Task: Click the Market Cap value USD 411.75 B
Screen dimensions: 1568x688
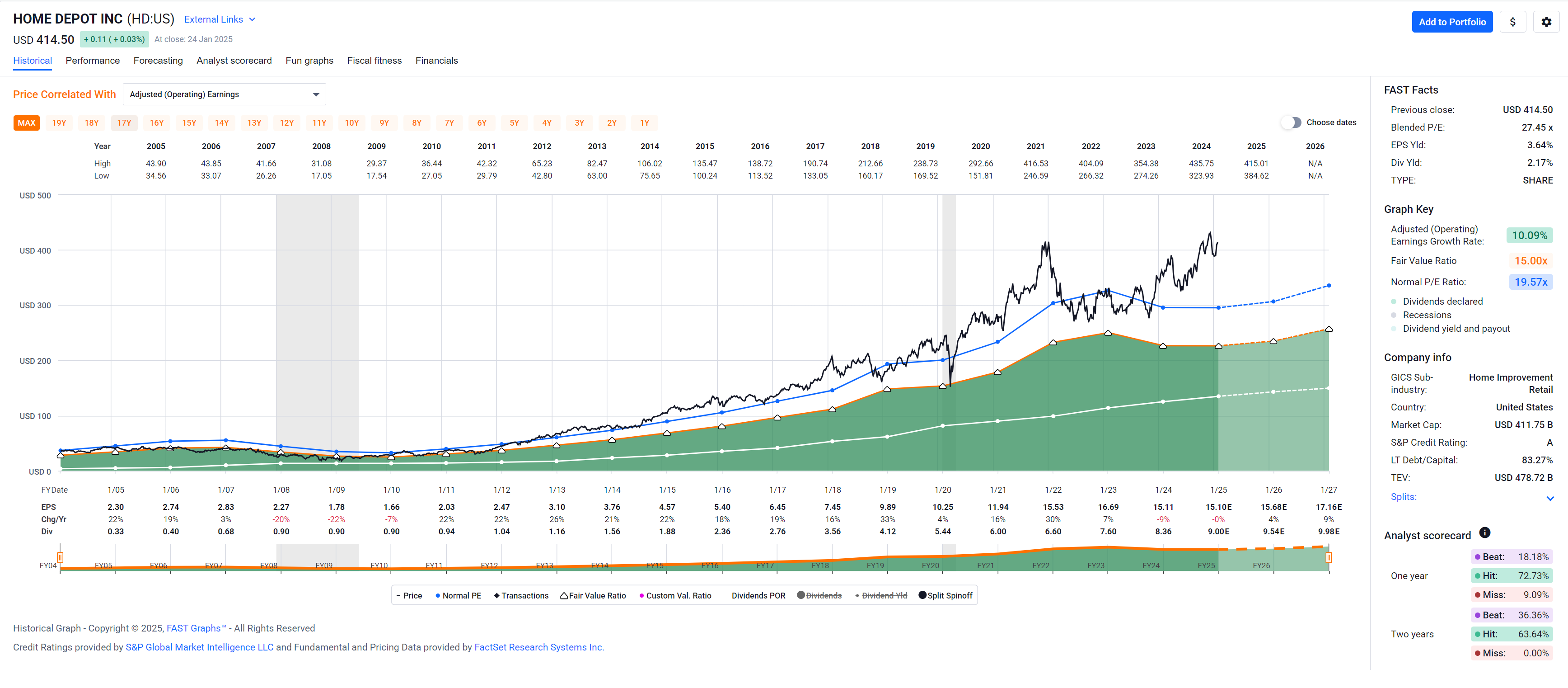Action: click(x=1523, y=425)
